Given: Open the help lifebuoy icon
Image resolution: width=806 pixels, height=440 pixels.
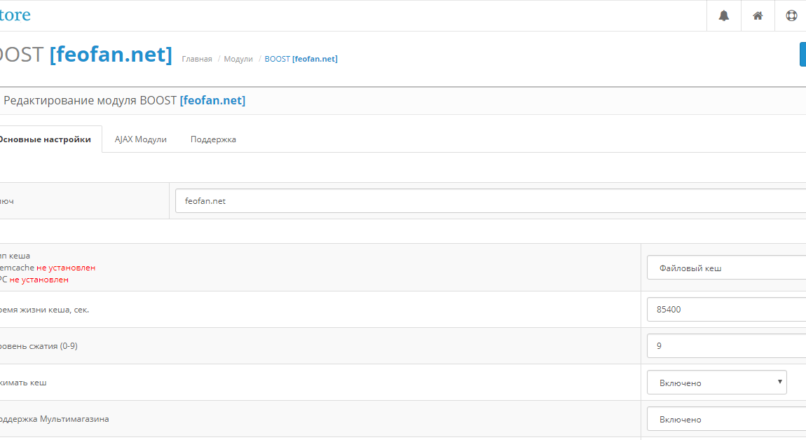Looking at the screenshot, I should [x=791, y=15].
